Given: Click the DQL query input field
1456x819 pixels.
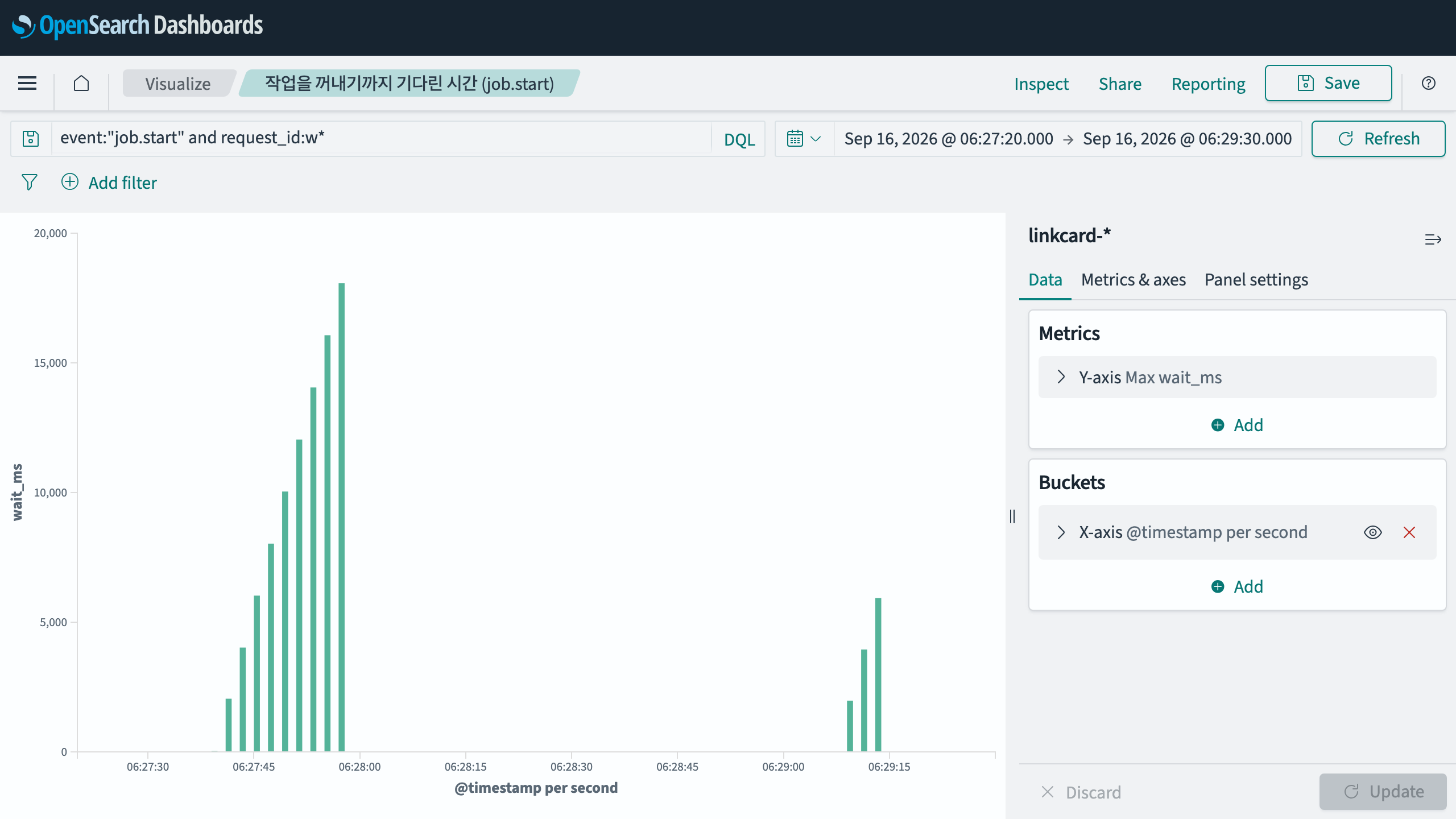Looking at the screenshot, I should tap(381, 138).
